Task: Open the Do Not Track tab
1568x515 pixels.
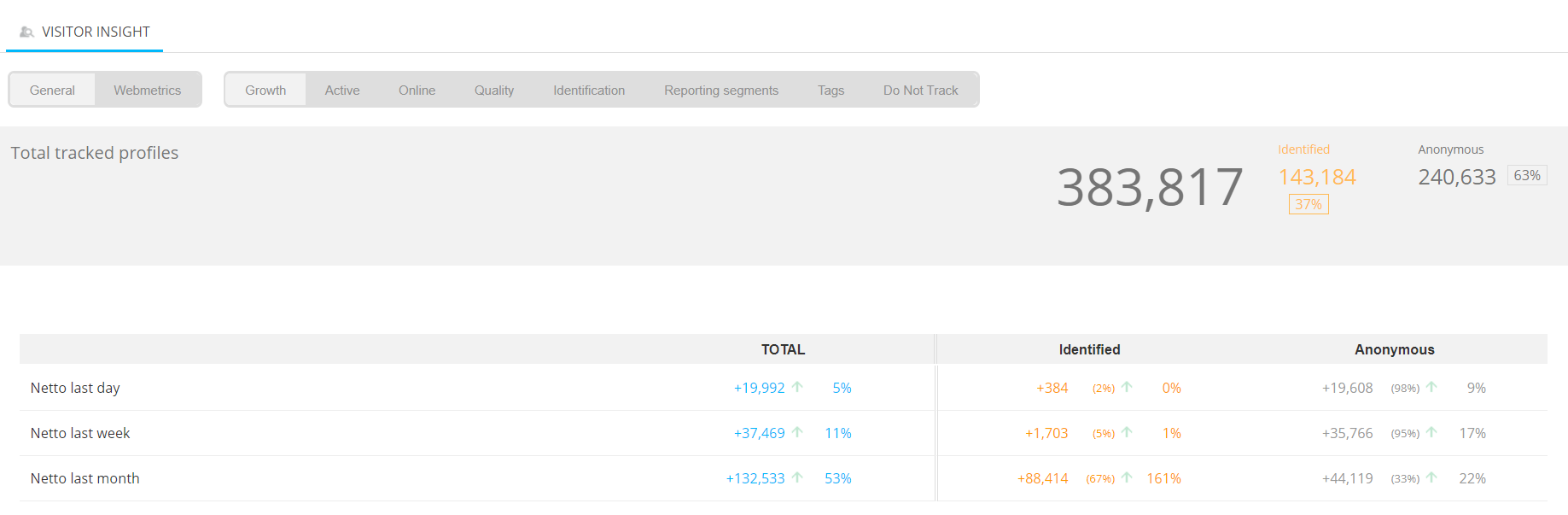Action: 920,91
